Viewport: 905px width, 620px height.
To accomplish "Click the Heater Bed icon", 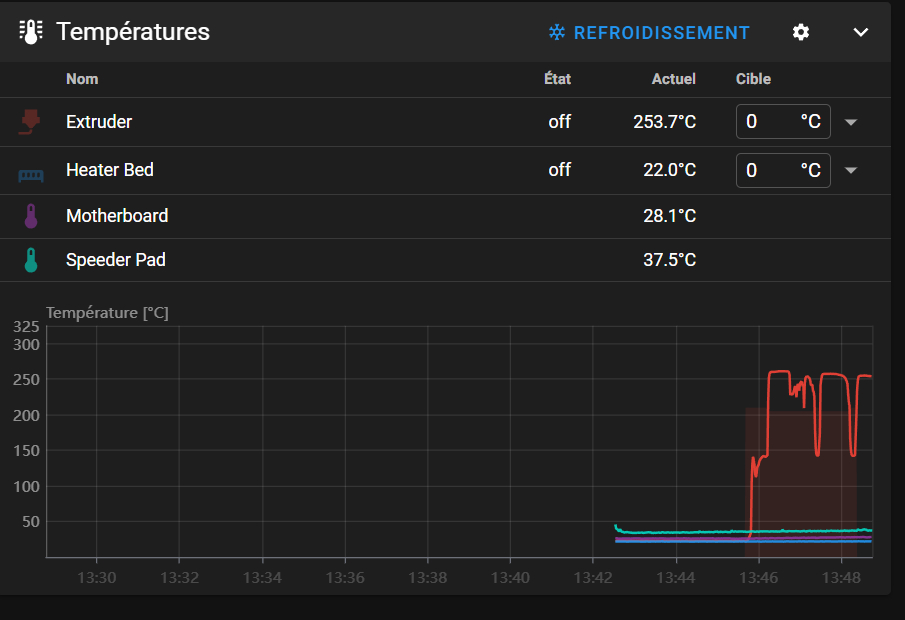I will coord(31,175).
